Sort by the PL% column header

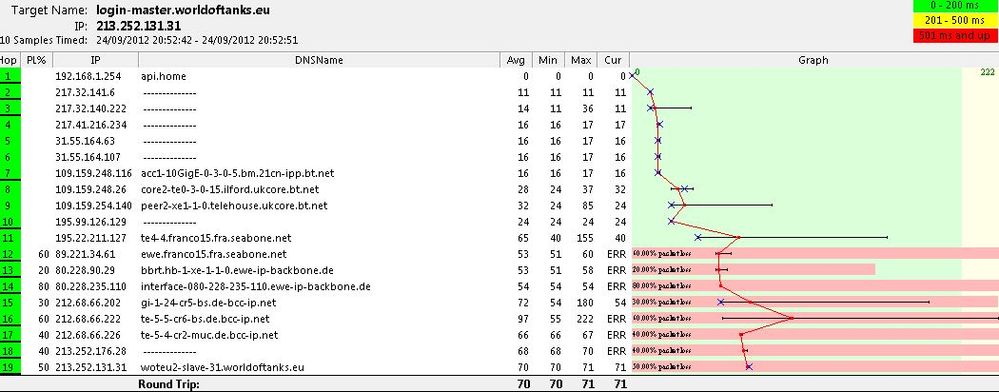[x=36, y=61]
